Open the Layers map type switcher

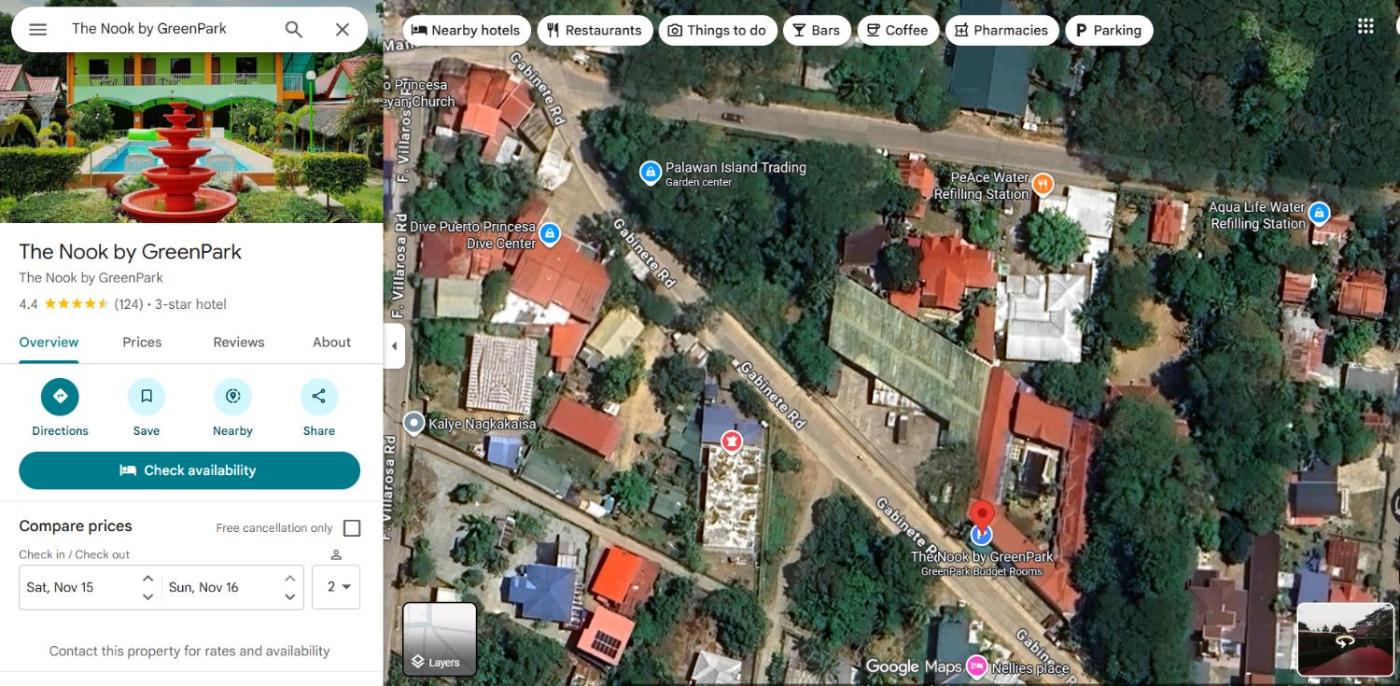coord(439,639)
